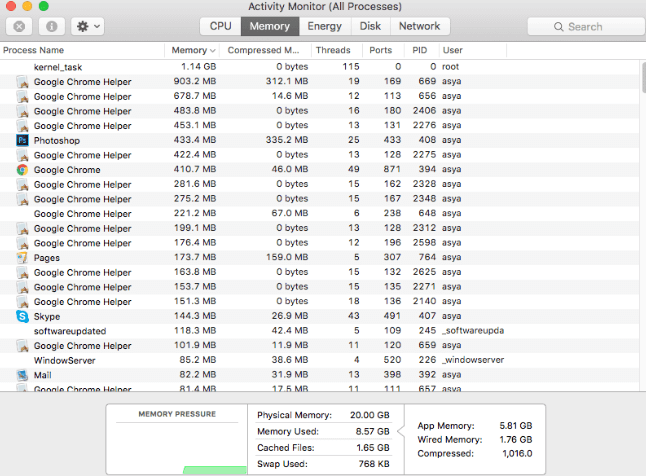Click the Memory Used 8.57 GB value
The width and height of the screenshot is (646, 476).
[372, 431]
